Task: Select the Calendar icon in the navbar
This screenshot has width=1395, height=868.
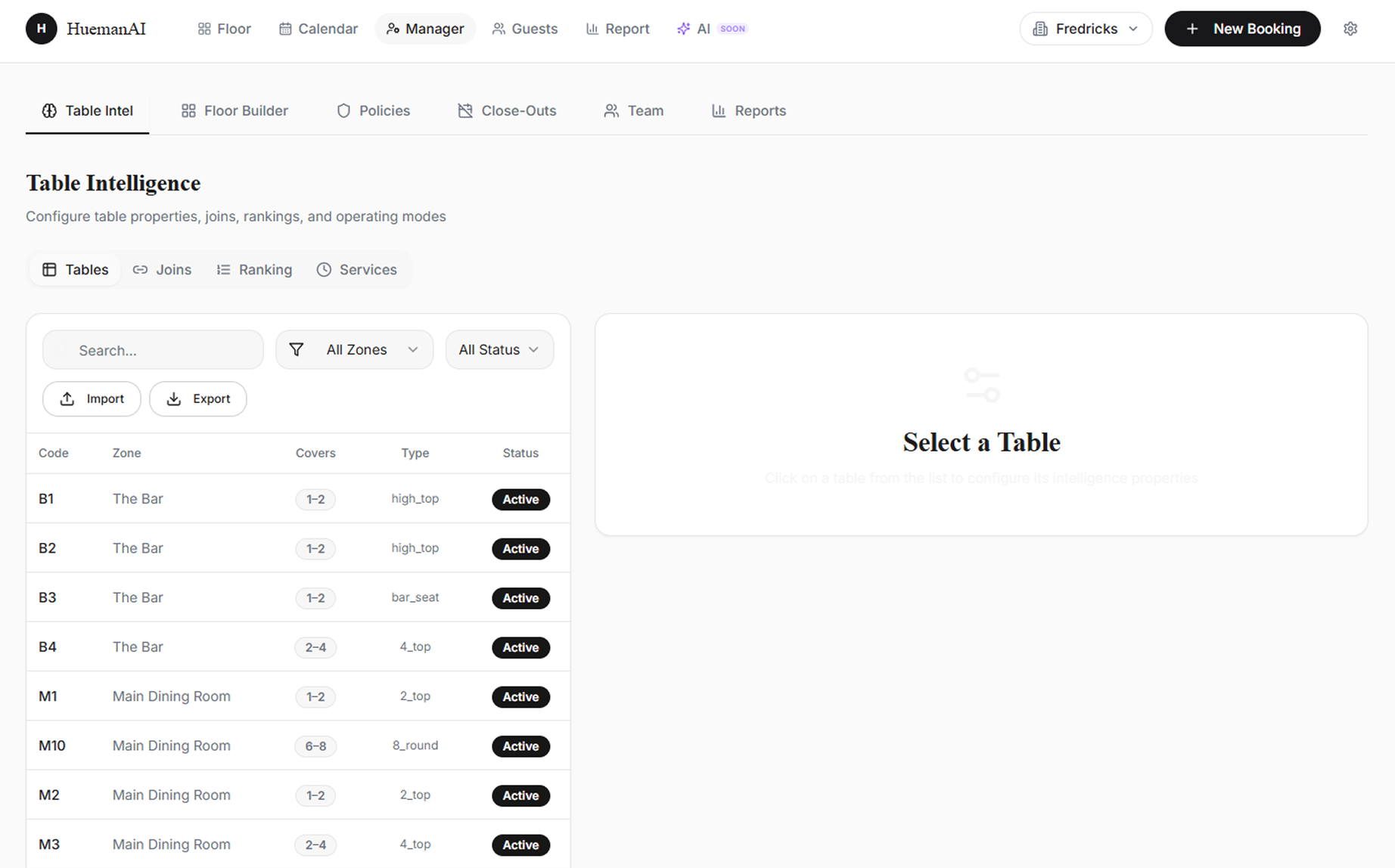Action: click(x=285, y=28)
